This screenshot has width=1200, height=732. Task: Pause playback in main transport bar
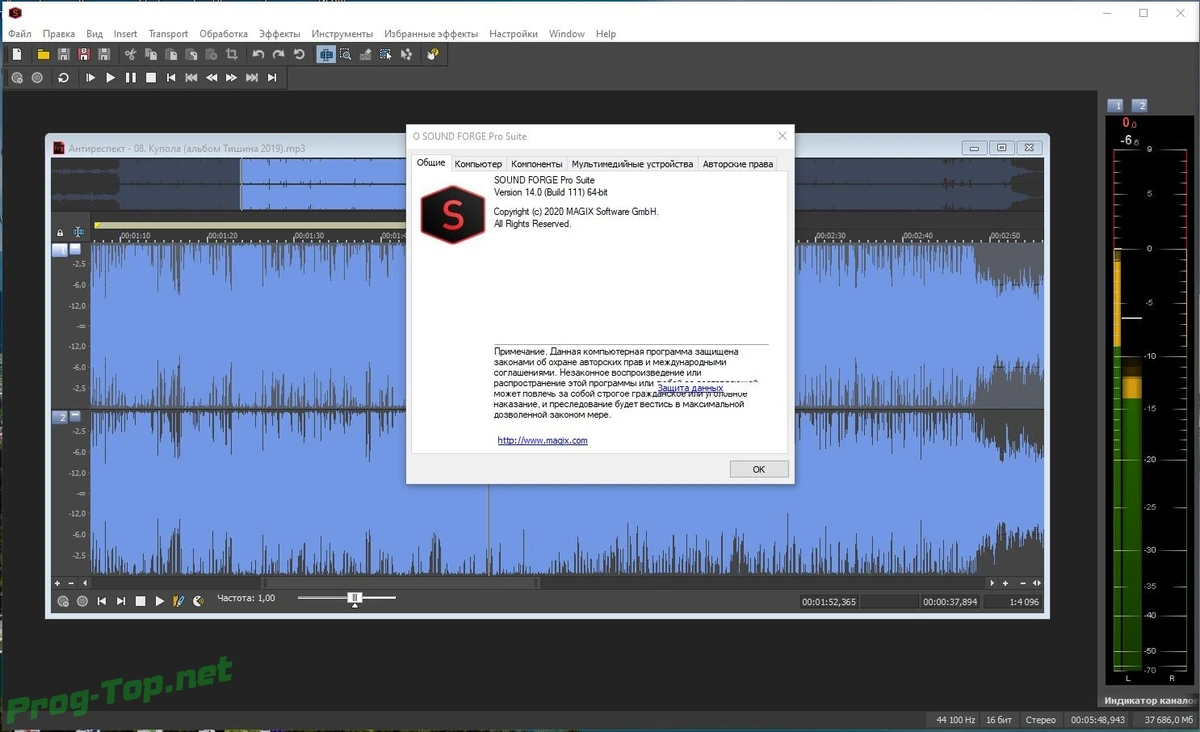pos(130,77)
